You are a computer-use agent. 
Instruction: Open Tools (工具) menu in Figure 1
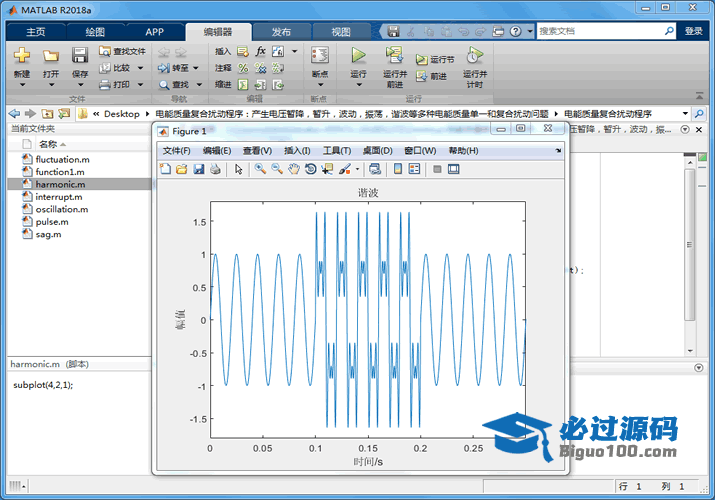[337, 151]
